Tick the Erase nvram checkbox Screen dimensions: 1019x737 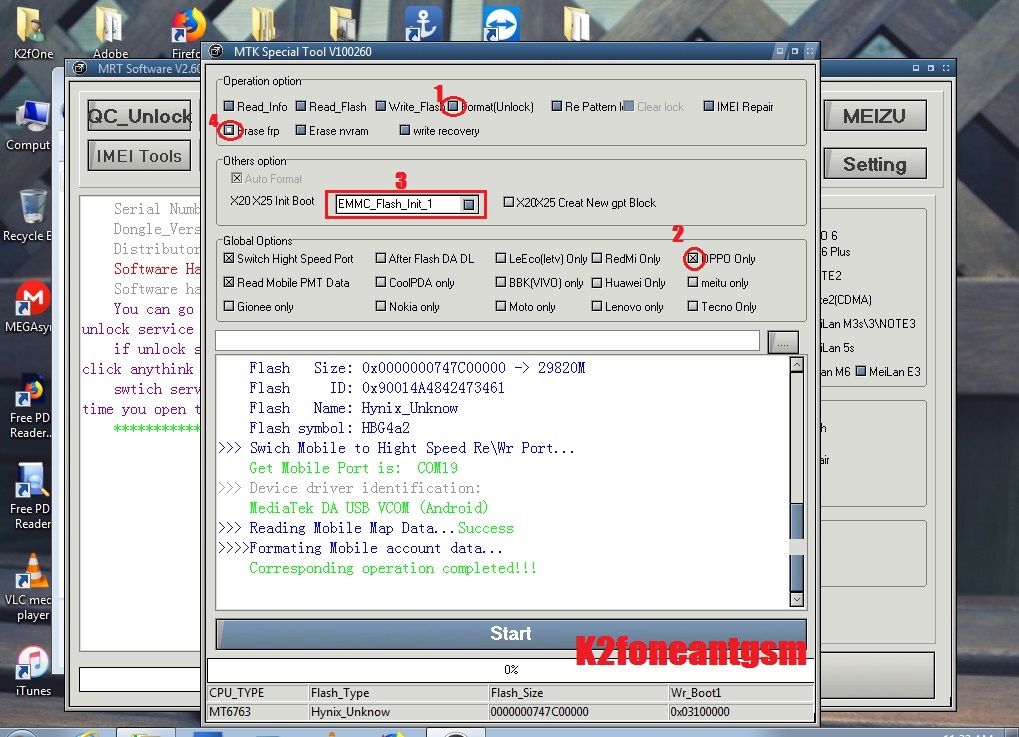point(301,130)
